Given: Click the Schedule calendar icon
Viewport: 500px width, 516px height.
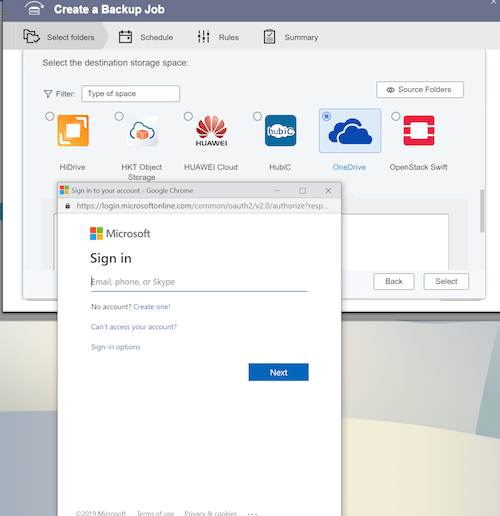Looking at the screenshot, I should click(x=125, y=37).
